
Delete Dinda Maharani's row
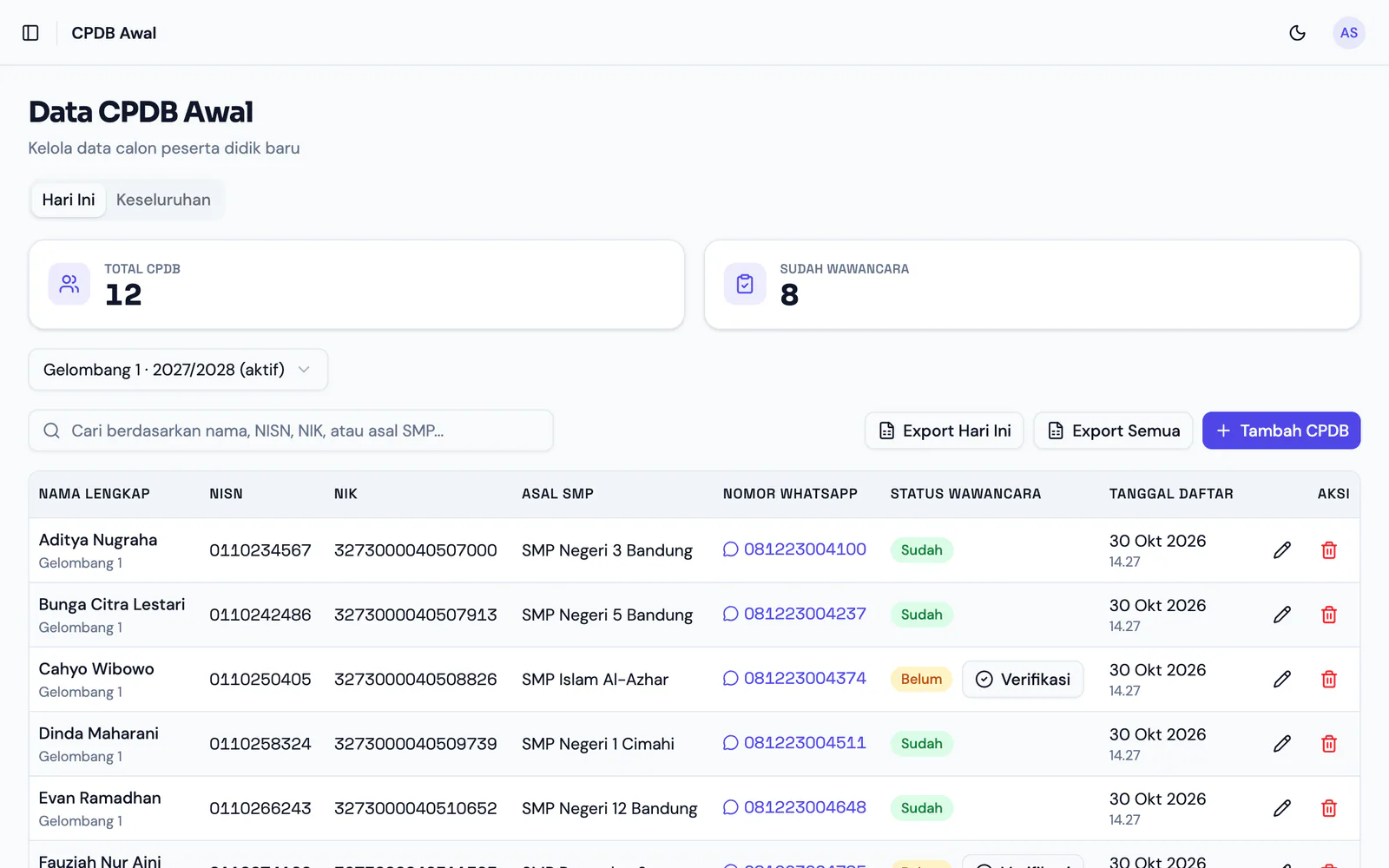[1329, 744]
